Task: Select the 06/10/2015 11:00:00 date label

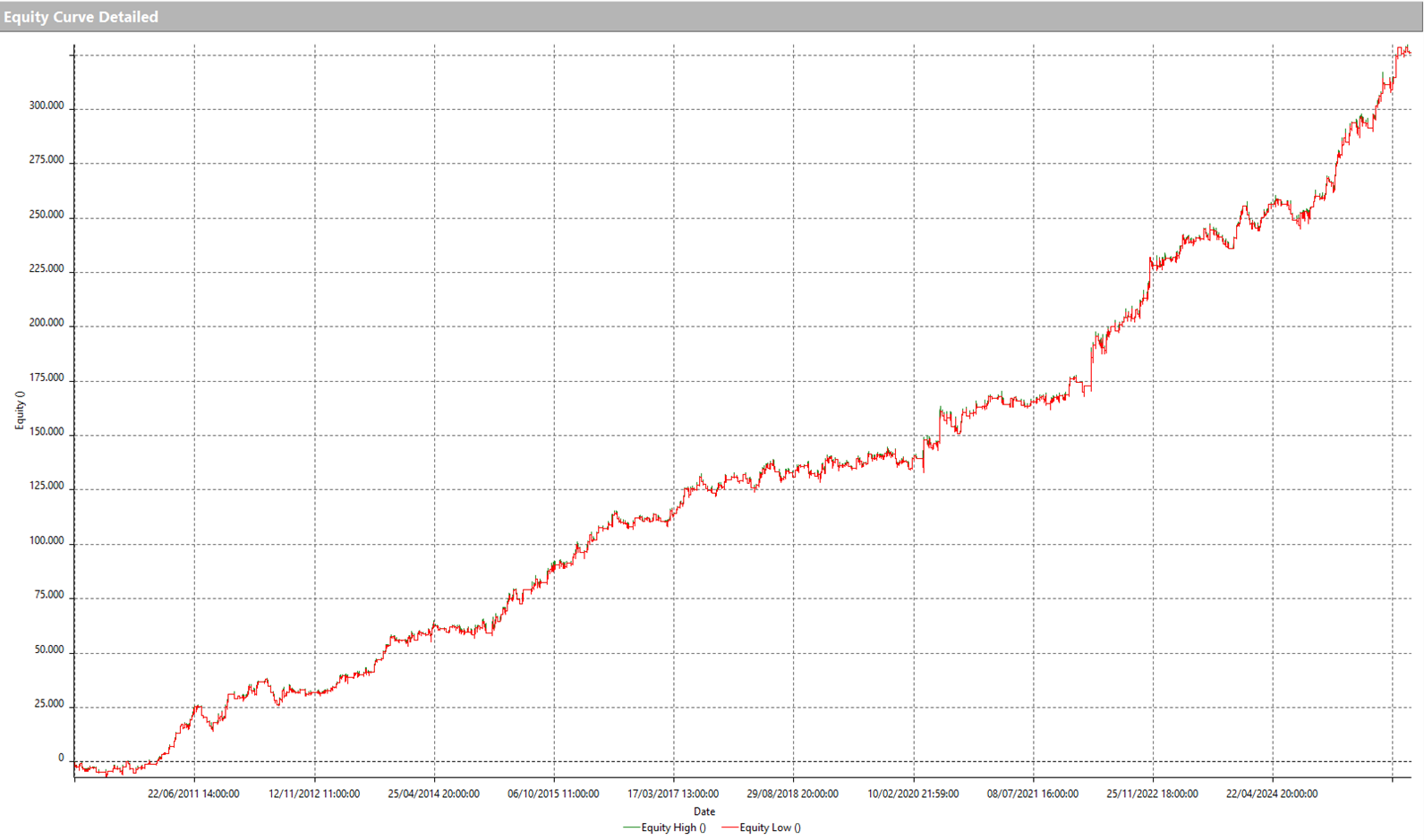Action: (x=553, y=793)
